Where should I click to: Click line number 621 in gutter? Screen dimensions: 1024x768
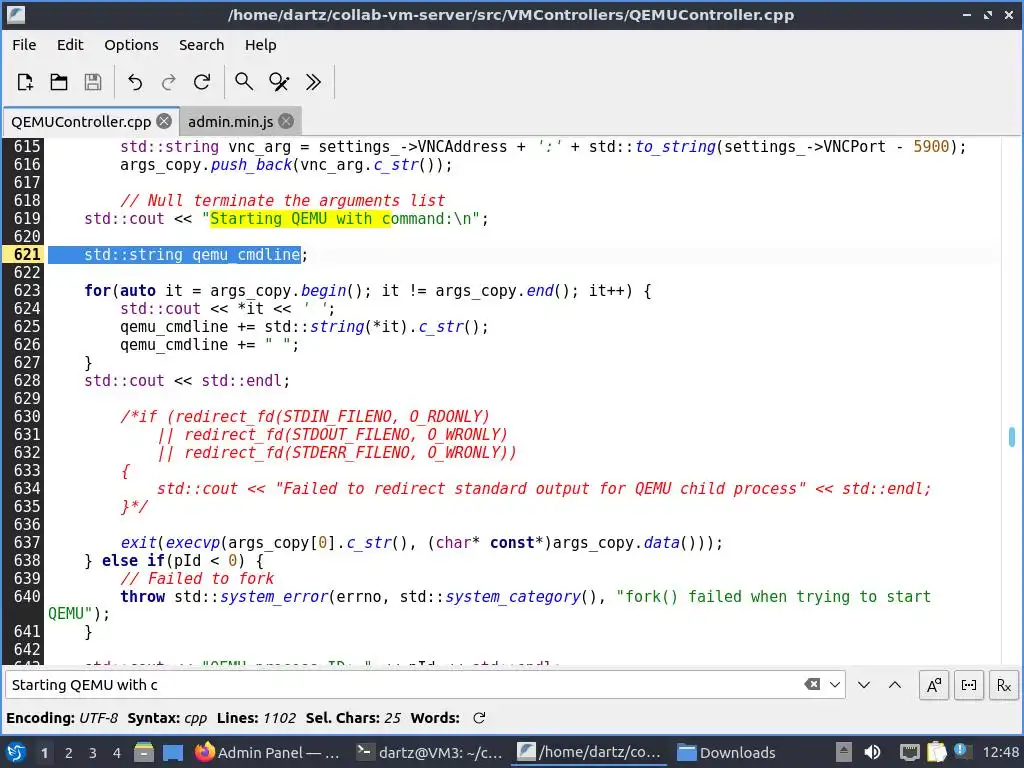coord(27,254)
